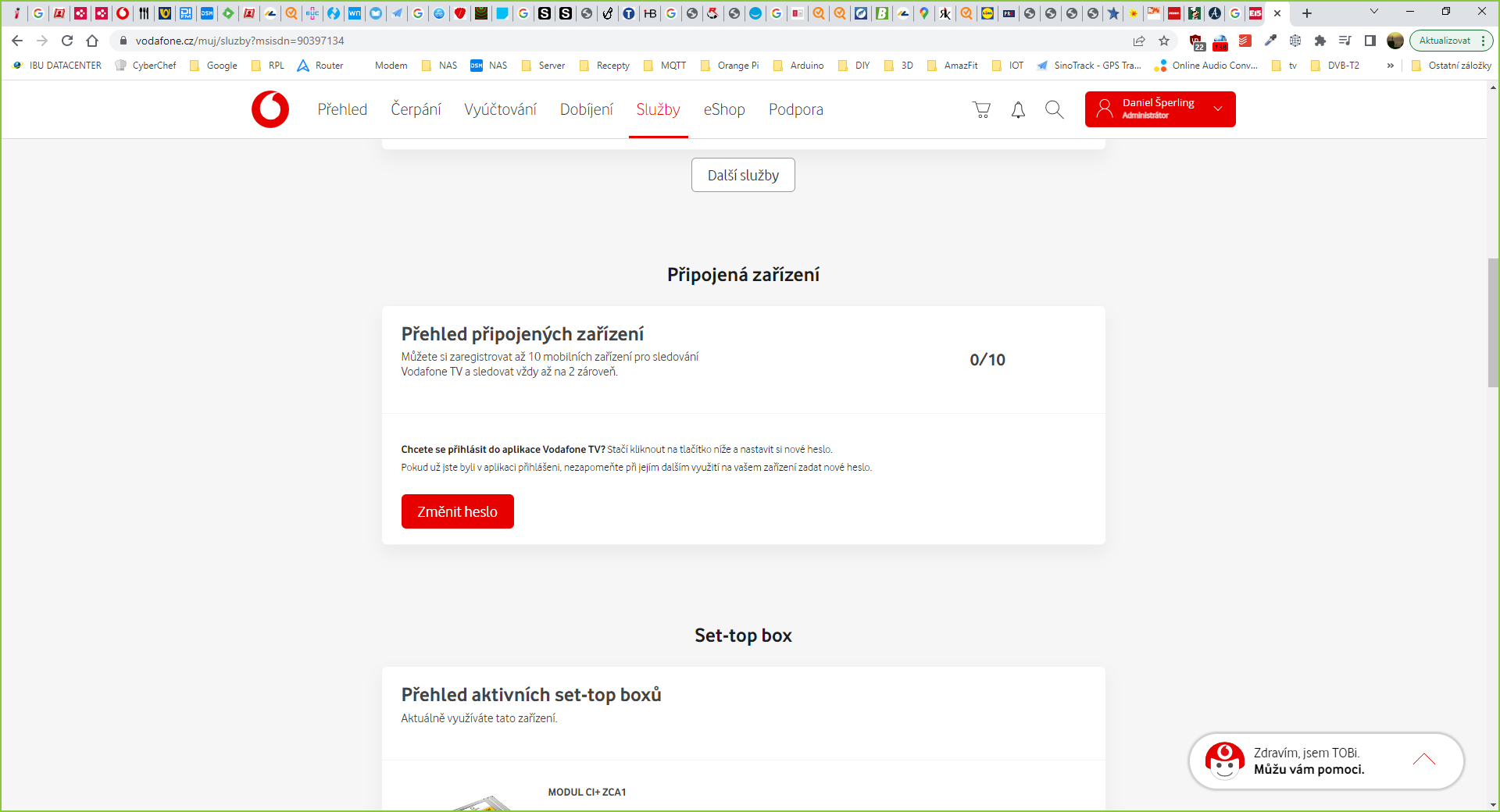
Task: Click the Změnit heslo button
Action: pyautogui.click(x=458, y=511)
